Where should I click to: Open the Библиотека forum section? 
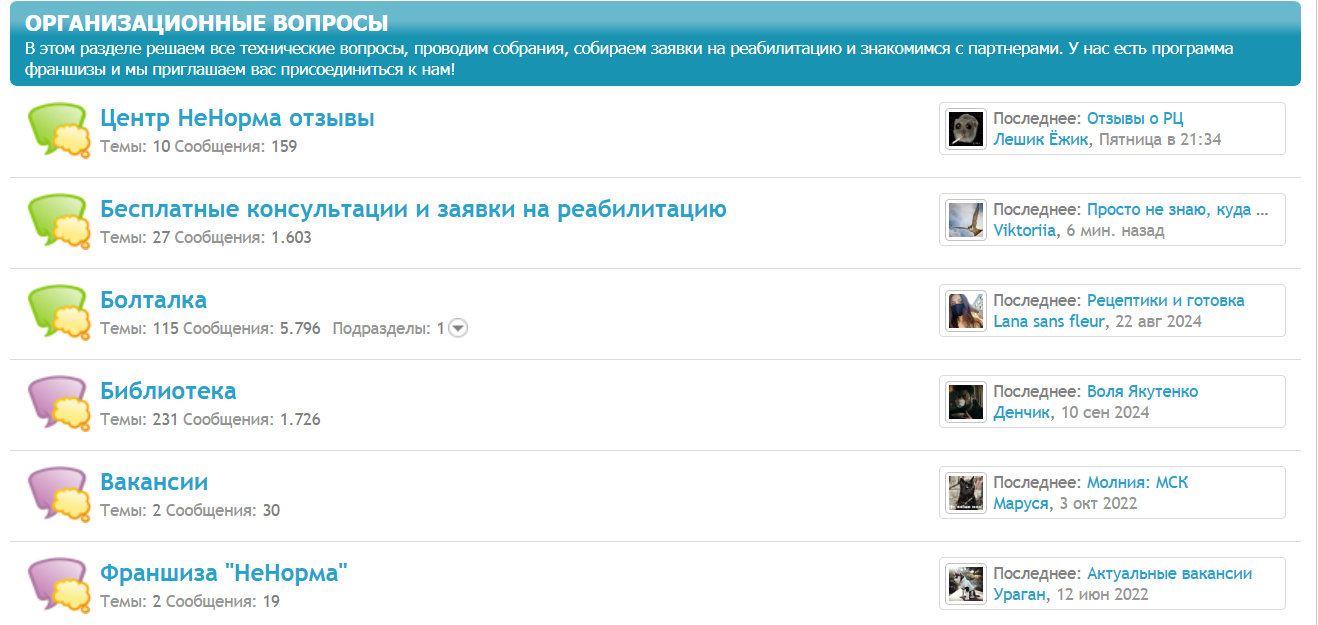(x=168, y=391)
